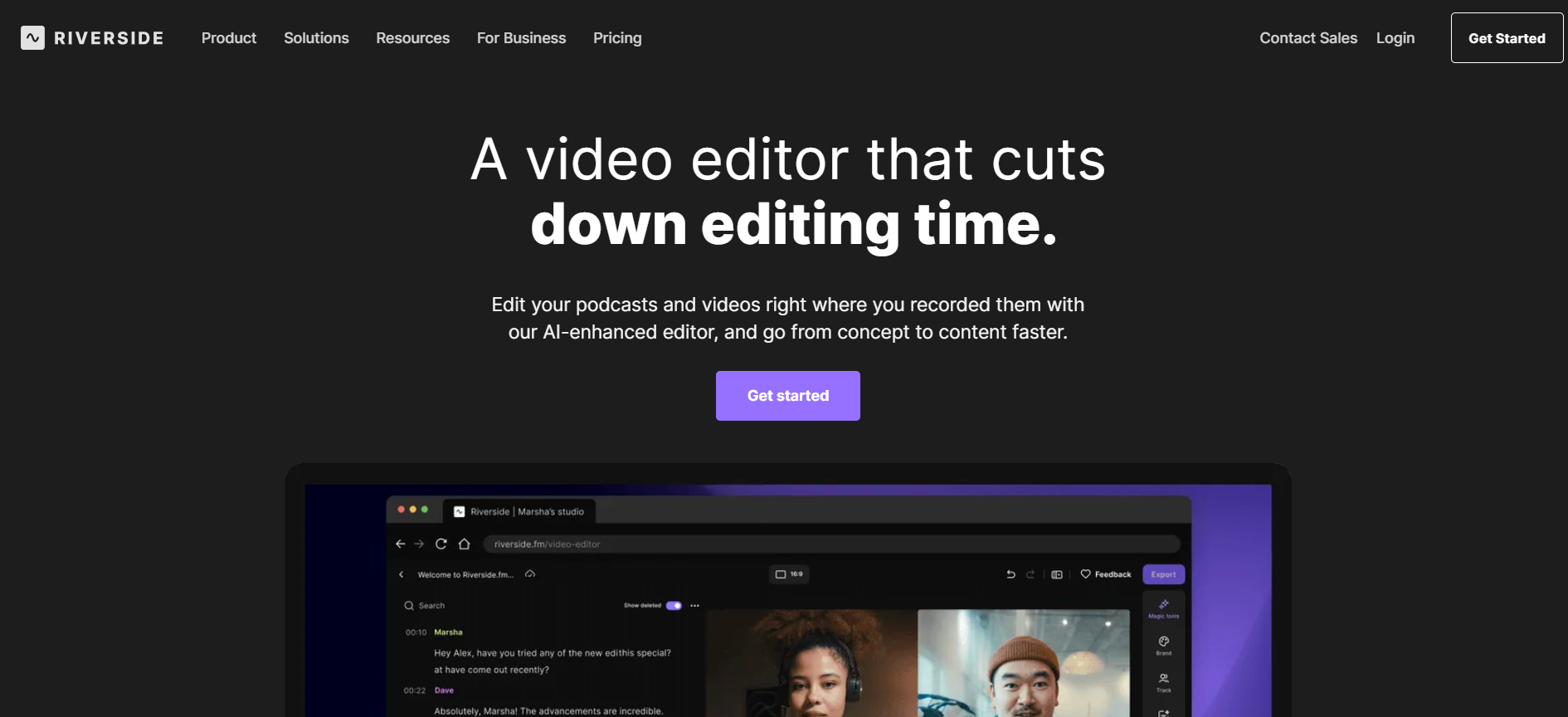Open the Track panel icon
The height and width of the screenshot is (717, 1568).
click(x=1164, y=682)
